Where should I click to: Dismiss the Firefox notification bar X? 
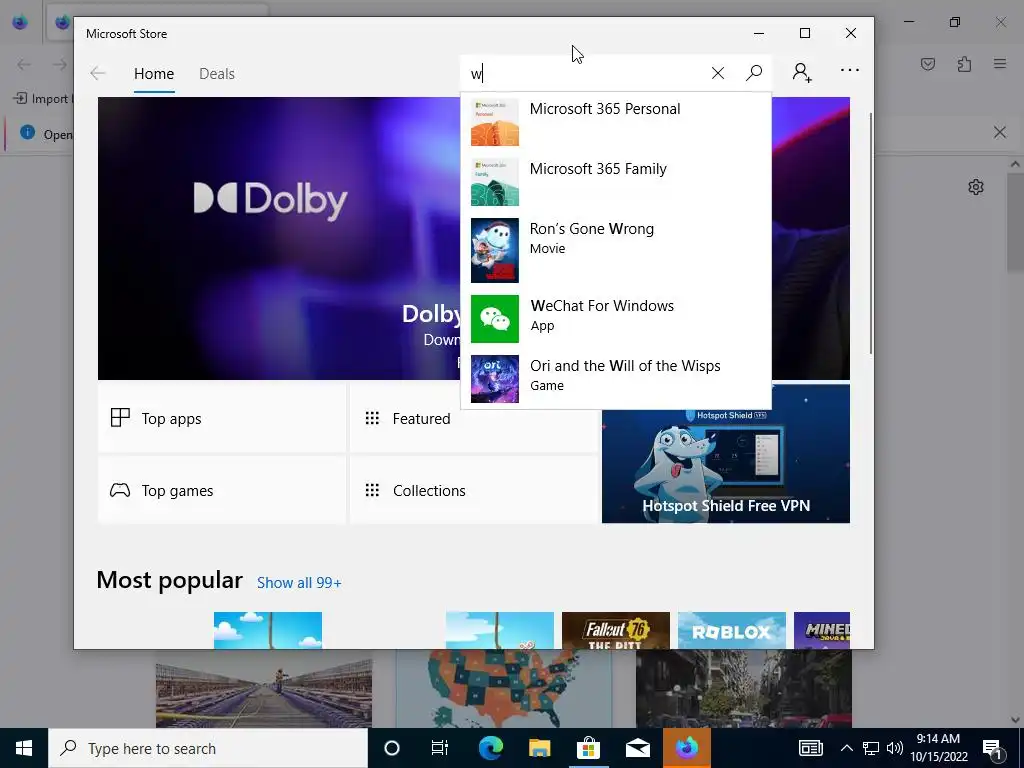(x=999, y=133)
